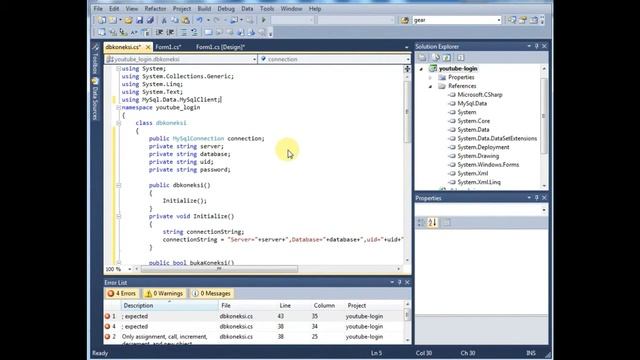Click the Start Debugging play icon
640x360 pixels.
coord(264,20)
